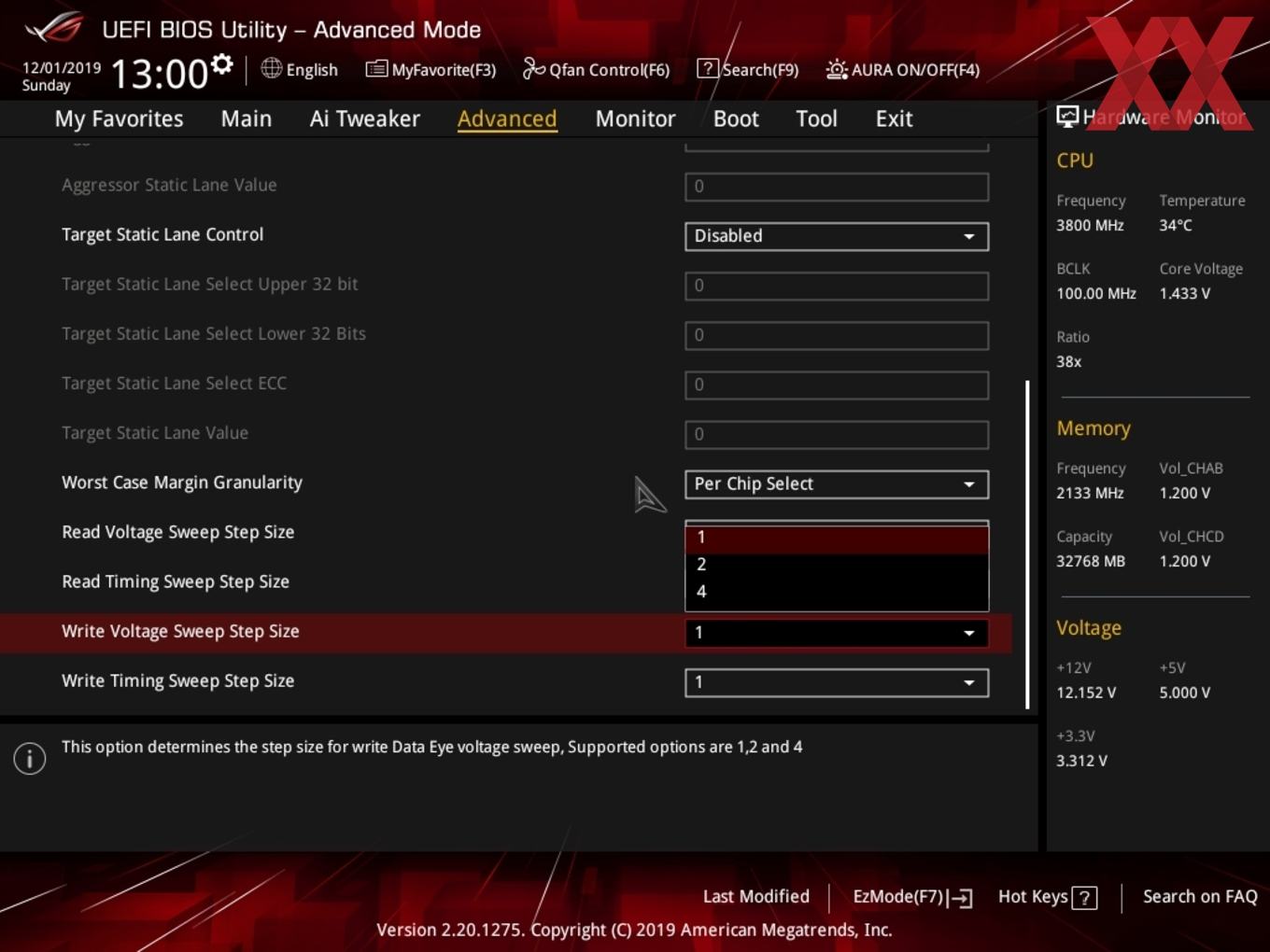Click the Search(F9) question mark icon
This screenshot has width=1270, height=952.
click(708, 68)
